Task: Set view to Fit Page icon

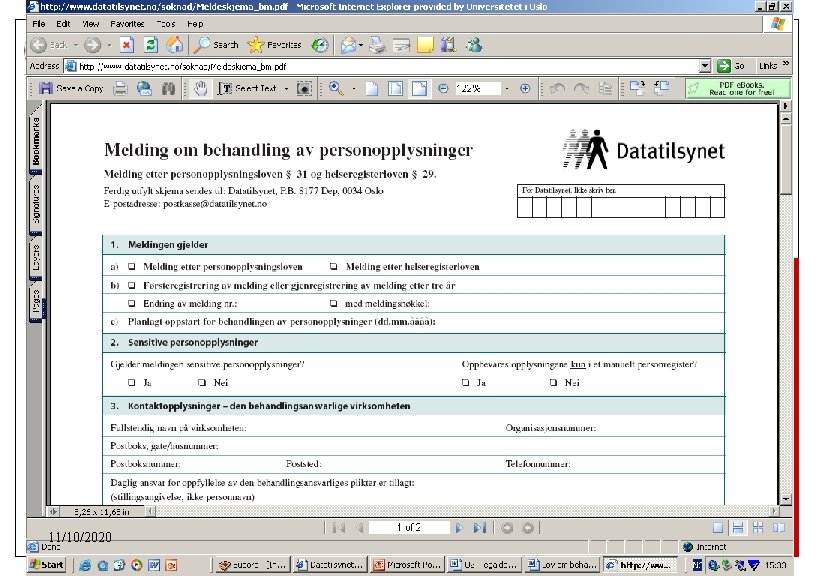Action: (395, 88)
